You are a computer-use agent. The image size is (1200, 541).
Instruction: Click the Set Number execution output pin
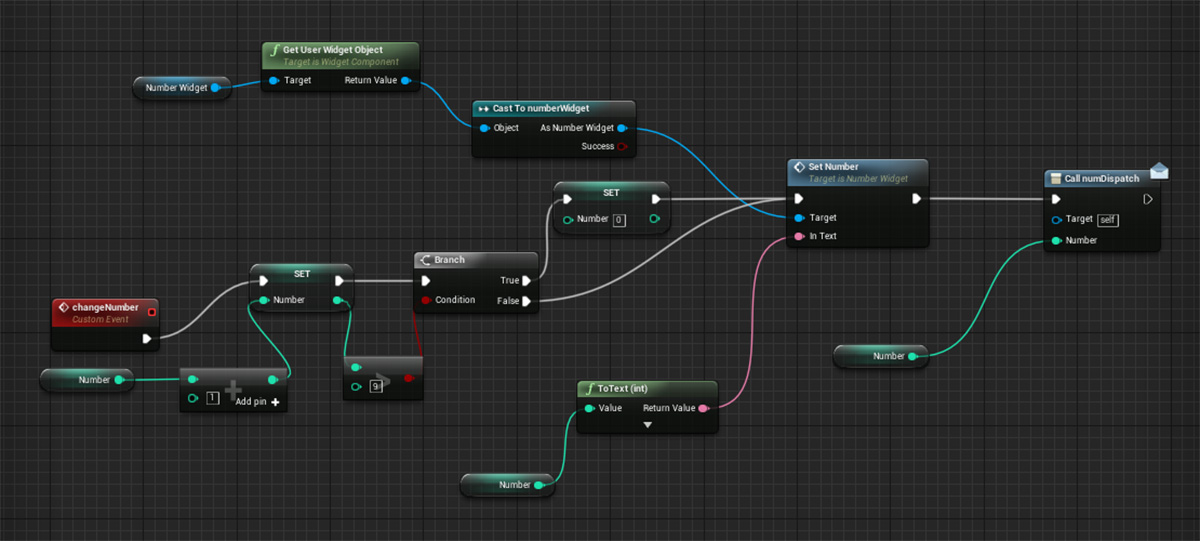click(x=917, y=199)
